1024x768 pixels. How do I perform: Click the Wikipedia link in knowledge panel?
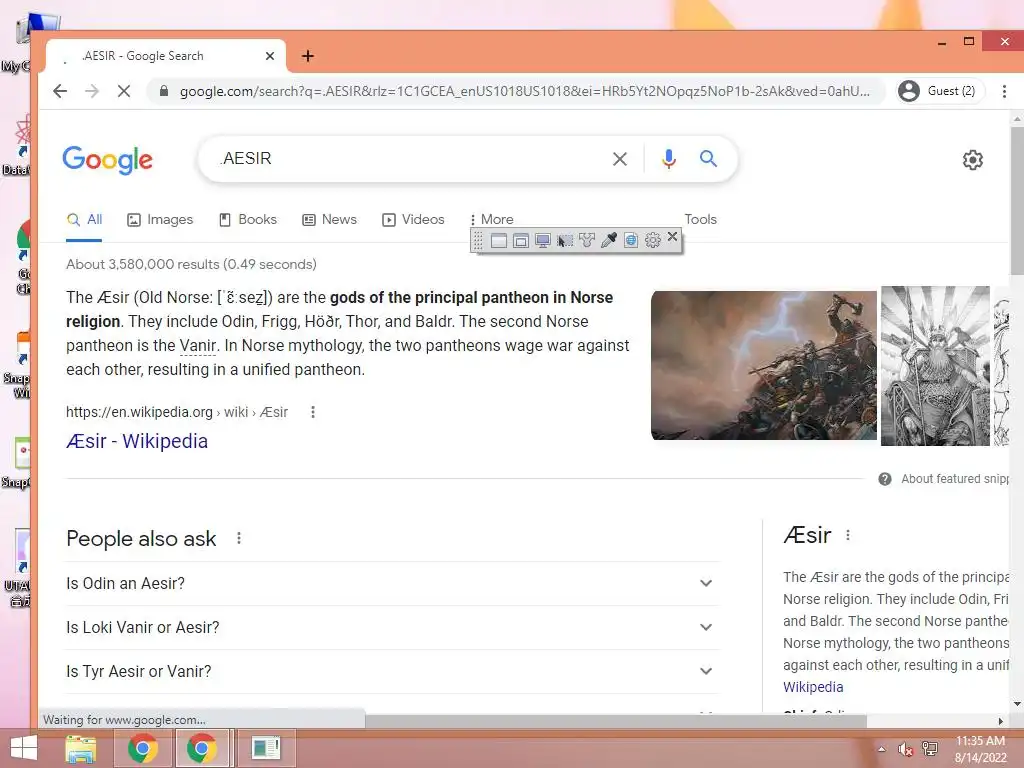pos(813,687)
